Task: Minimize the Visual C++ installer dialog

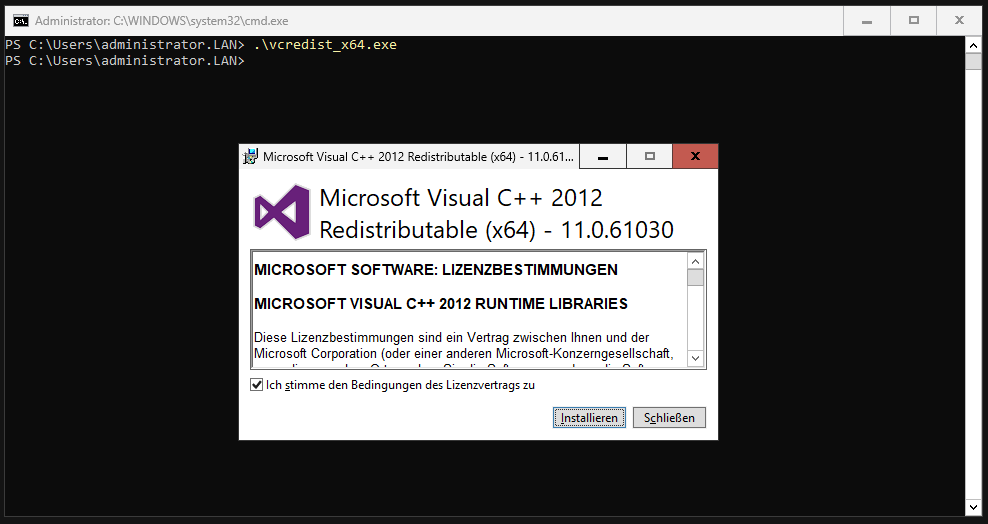Action: pos(603,157)
